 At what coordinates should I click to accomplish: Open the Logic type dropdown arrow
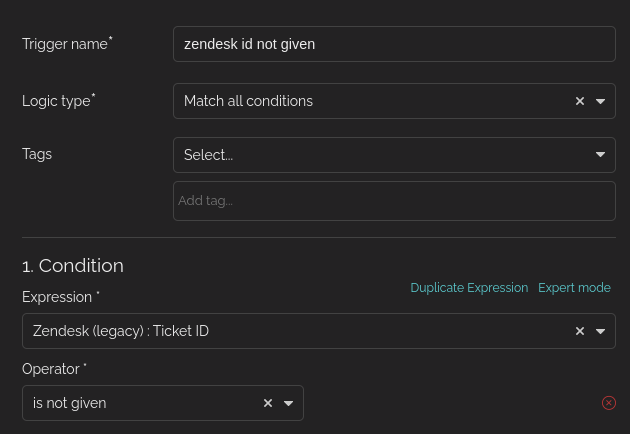click(x=600, y=101)
